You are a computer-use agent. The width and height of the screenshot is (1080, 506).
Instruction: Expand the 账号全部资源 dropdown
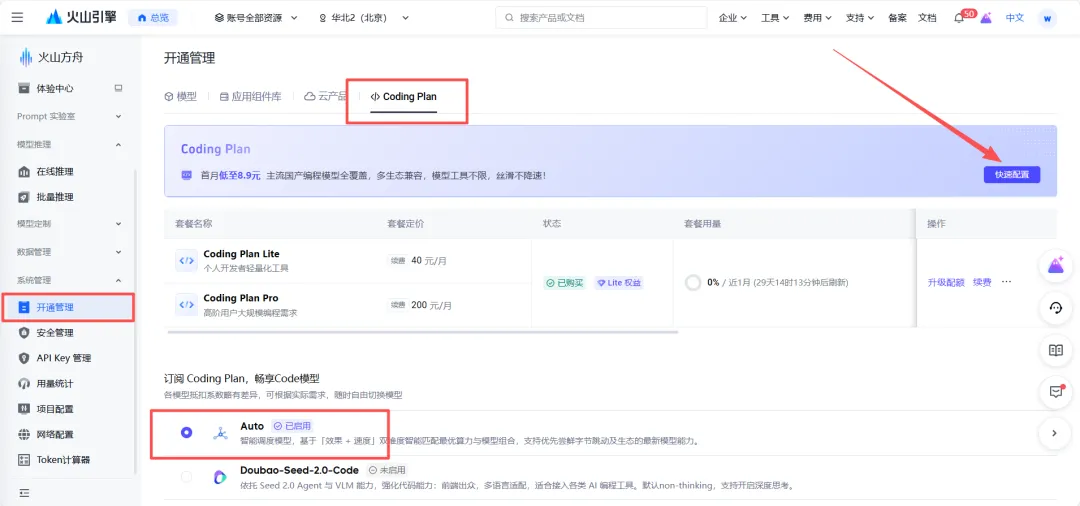tap(256, 18)
